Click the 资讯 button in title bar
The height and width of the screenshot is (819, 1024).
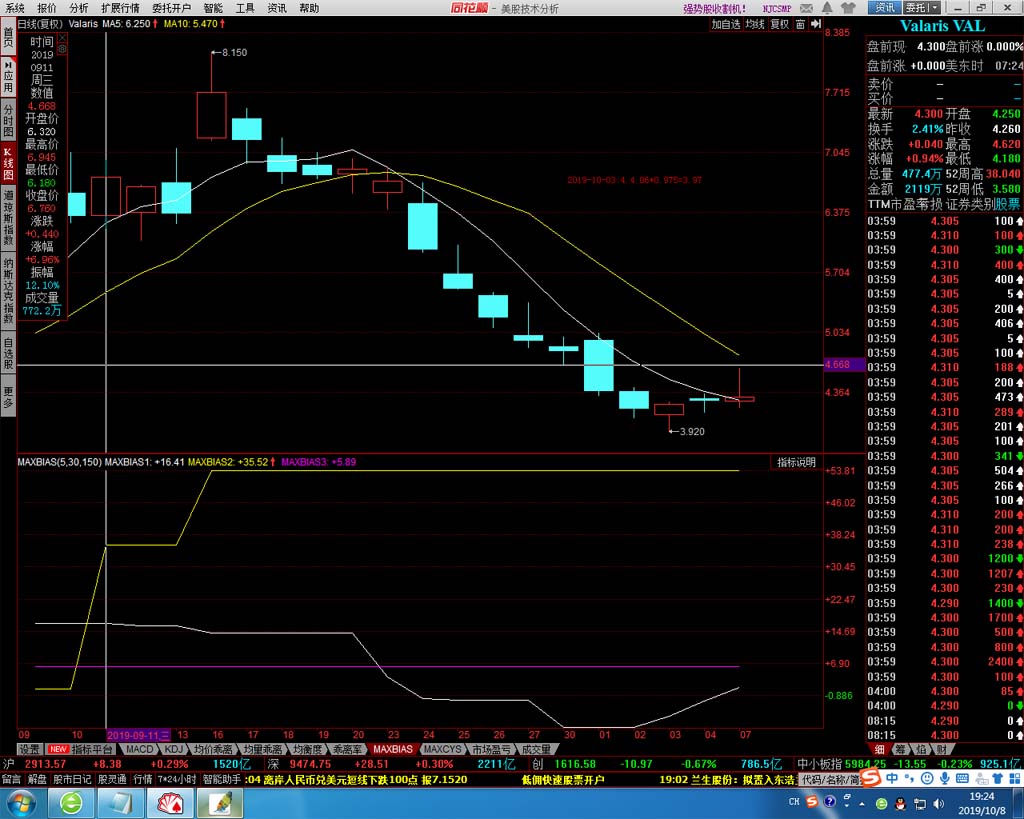click(885, 8)
